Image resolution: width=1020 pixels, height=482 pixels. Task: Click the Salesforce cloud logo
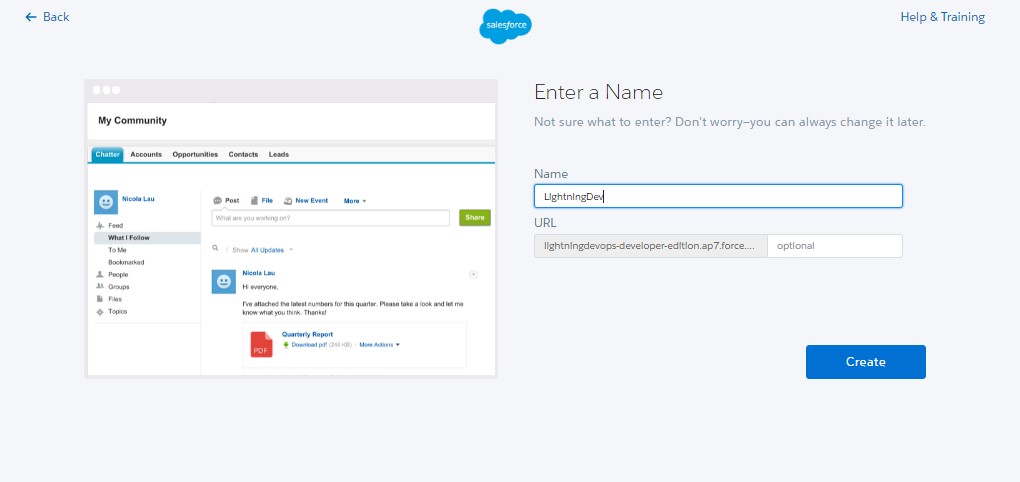505,25
